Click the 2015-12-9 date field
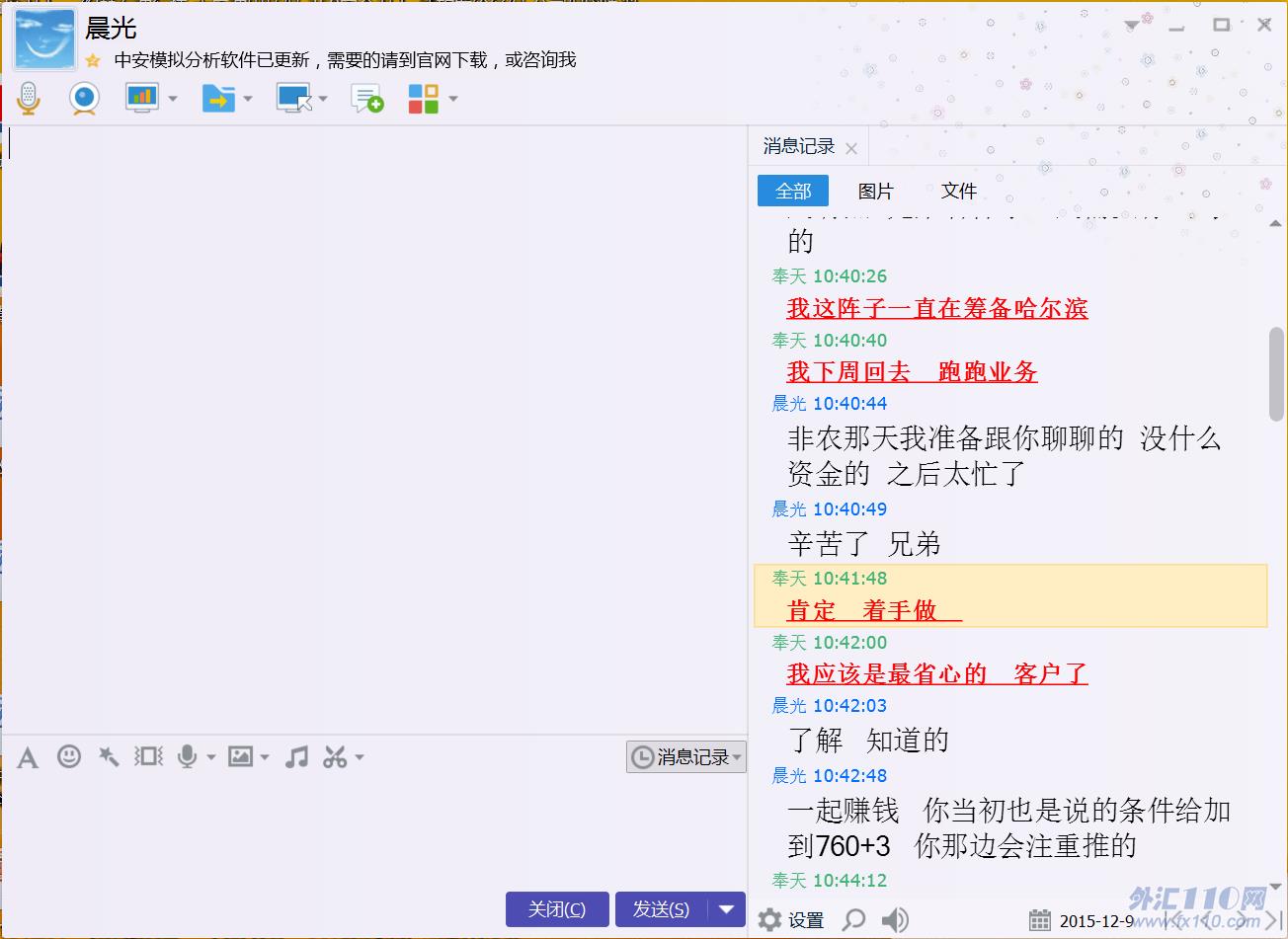 (1097, 921)
